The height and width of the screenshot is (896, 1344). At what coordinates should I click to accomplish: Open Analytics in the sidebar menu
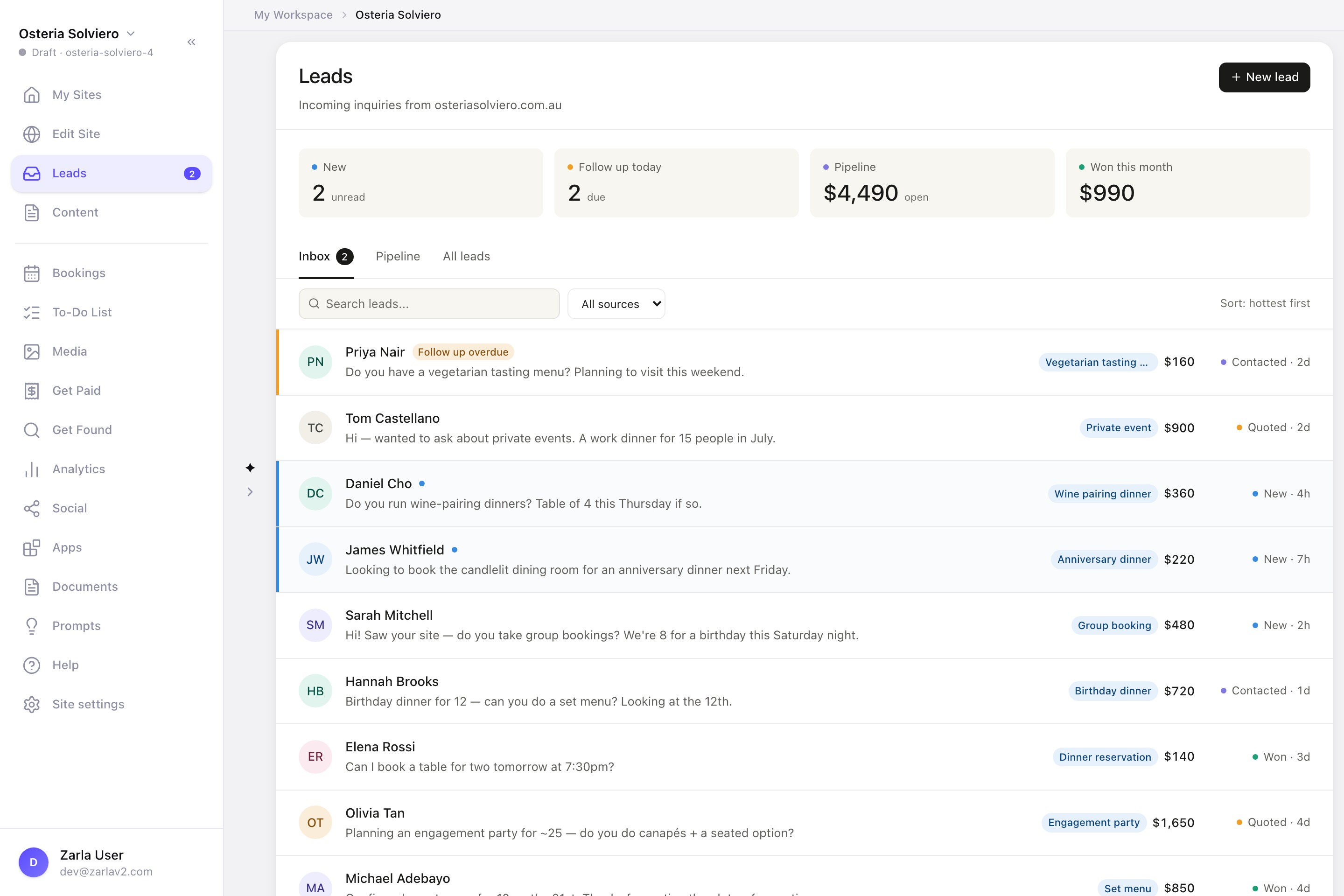(112, 469)
